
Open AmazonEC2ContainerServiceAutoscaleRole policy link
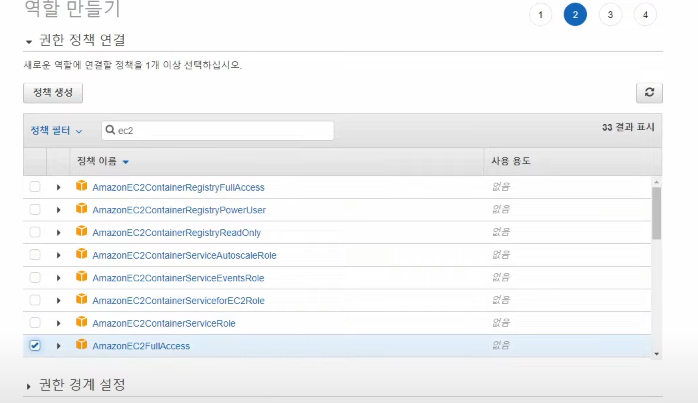[184, 256]
